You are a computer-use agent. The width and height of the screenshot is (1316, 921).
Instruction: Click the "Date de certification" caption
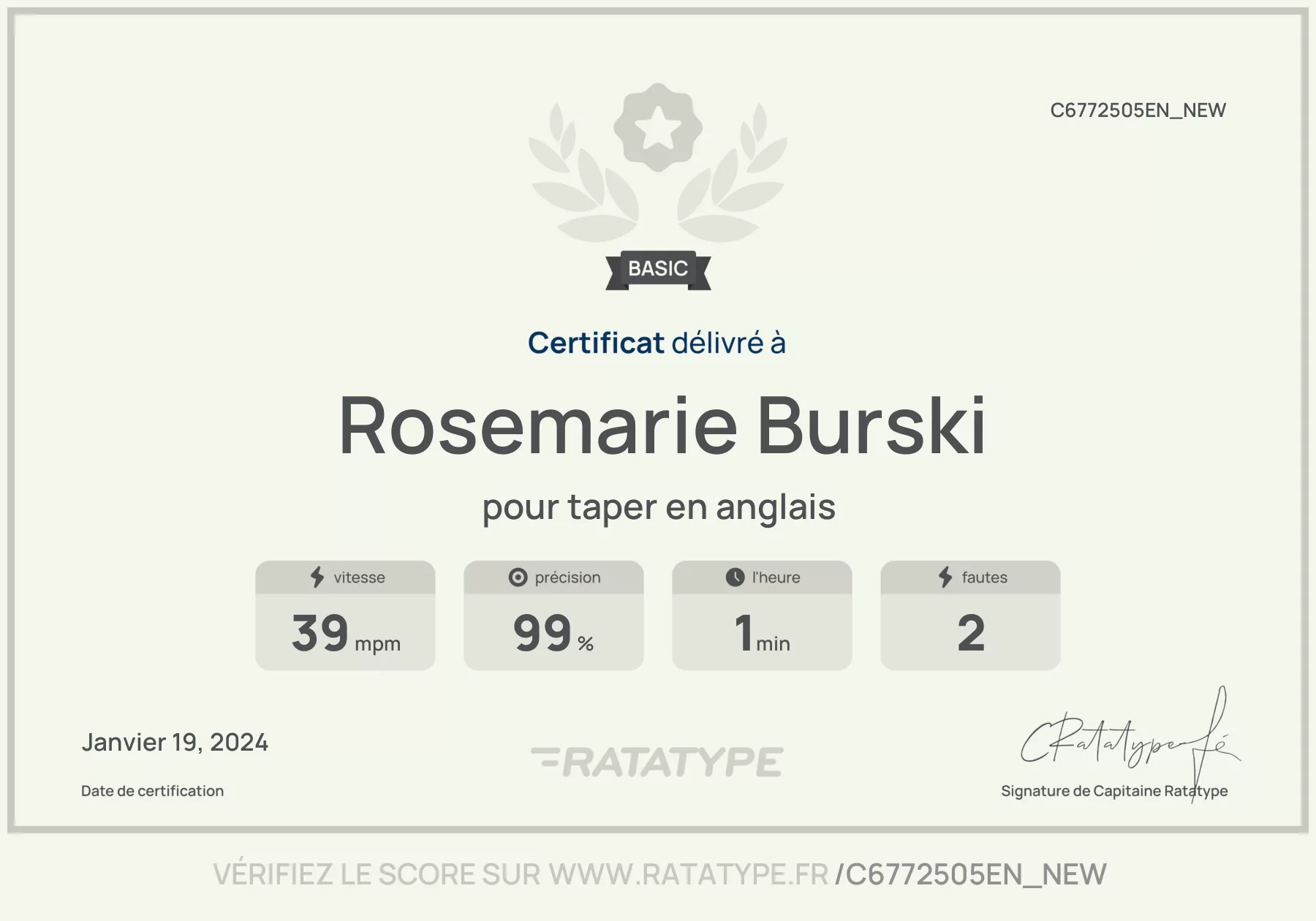pyautogui.click(x=152, y=791)
